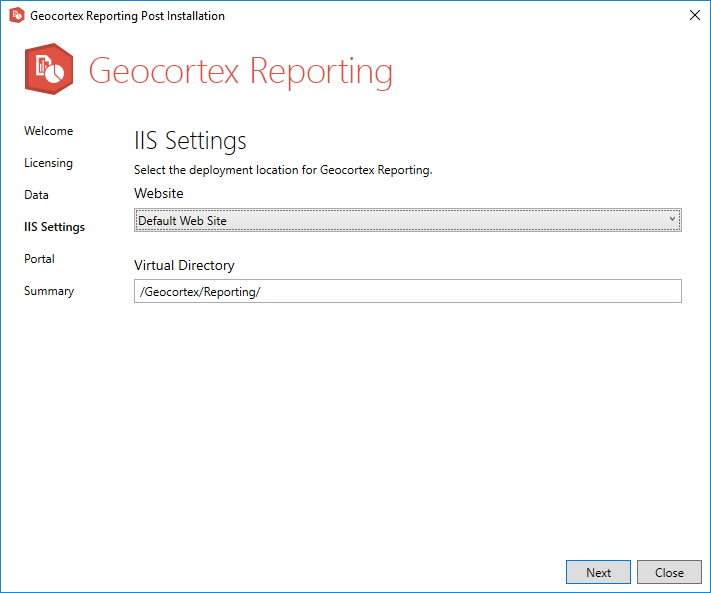Screen dimensions: 711x593
Task: Go to the Licensing step
Action: tap(49, 163)
